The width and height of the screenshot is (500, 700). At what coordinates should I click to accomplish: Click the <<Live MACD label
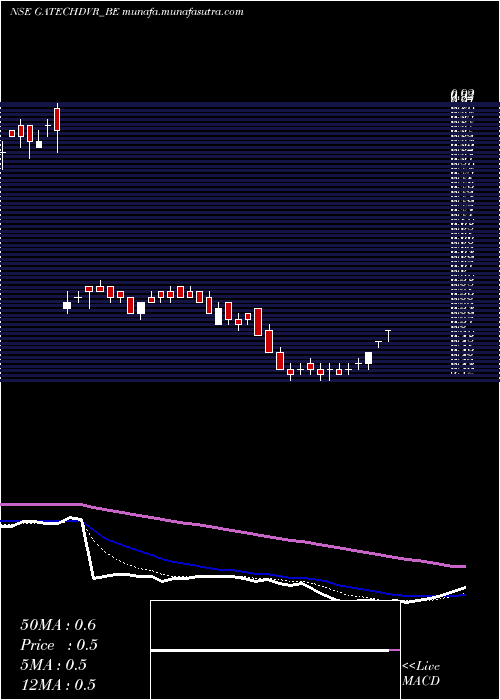click(421, 673)
